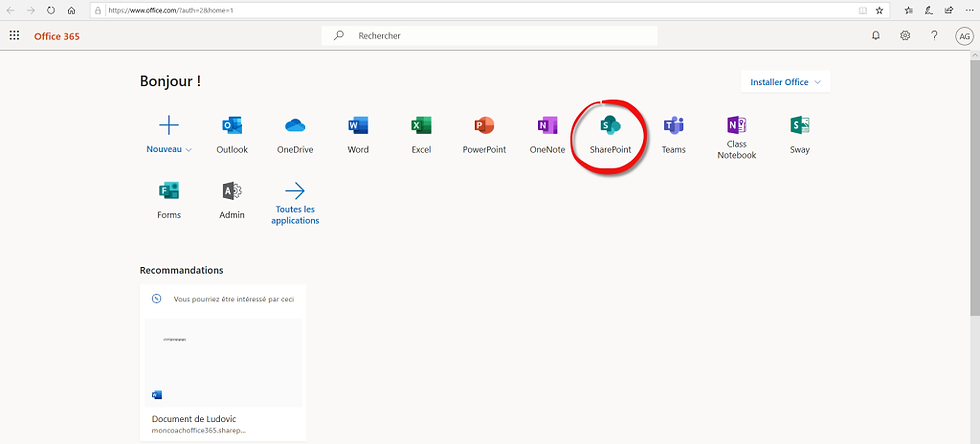Open the PowerPoint app
The width and height of the screenshot is (980, 444).
[x=484, y=134]
